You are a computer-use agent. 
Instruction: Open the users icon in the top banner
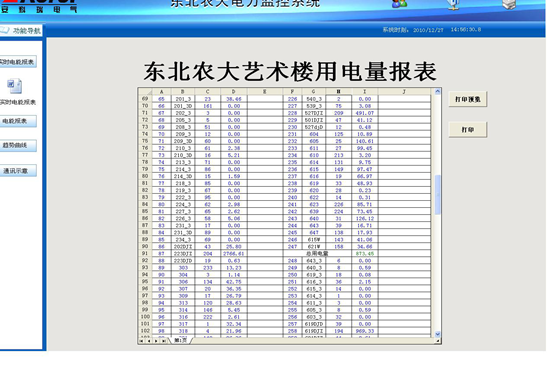(x=399, y=4)
